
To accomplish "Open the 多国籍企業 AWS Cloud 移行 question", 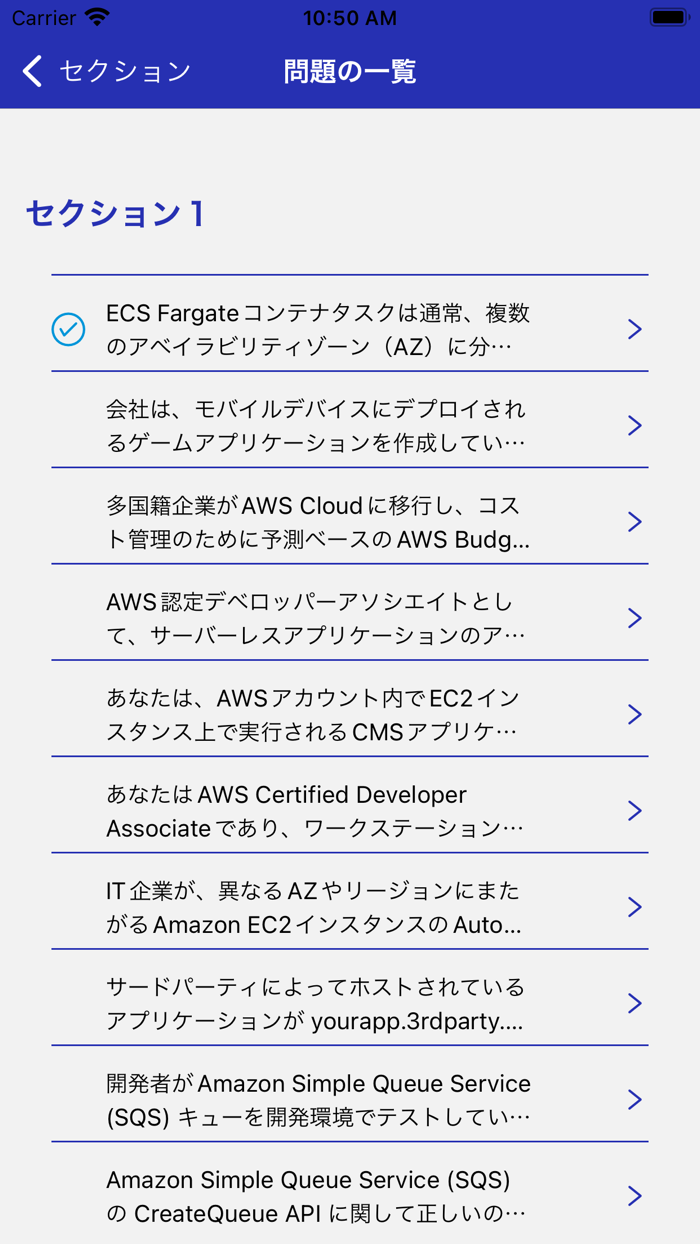I will (x=350, y=521).
